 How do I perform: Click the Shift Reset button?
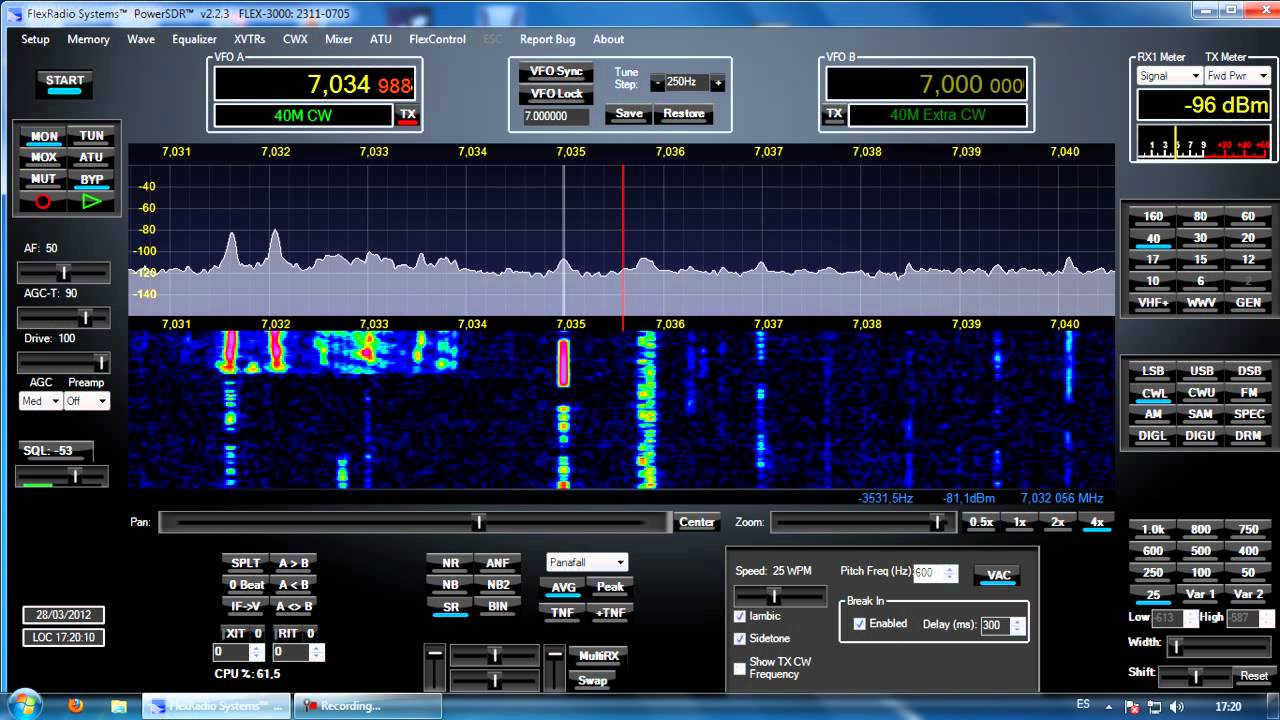point(1254,676)
